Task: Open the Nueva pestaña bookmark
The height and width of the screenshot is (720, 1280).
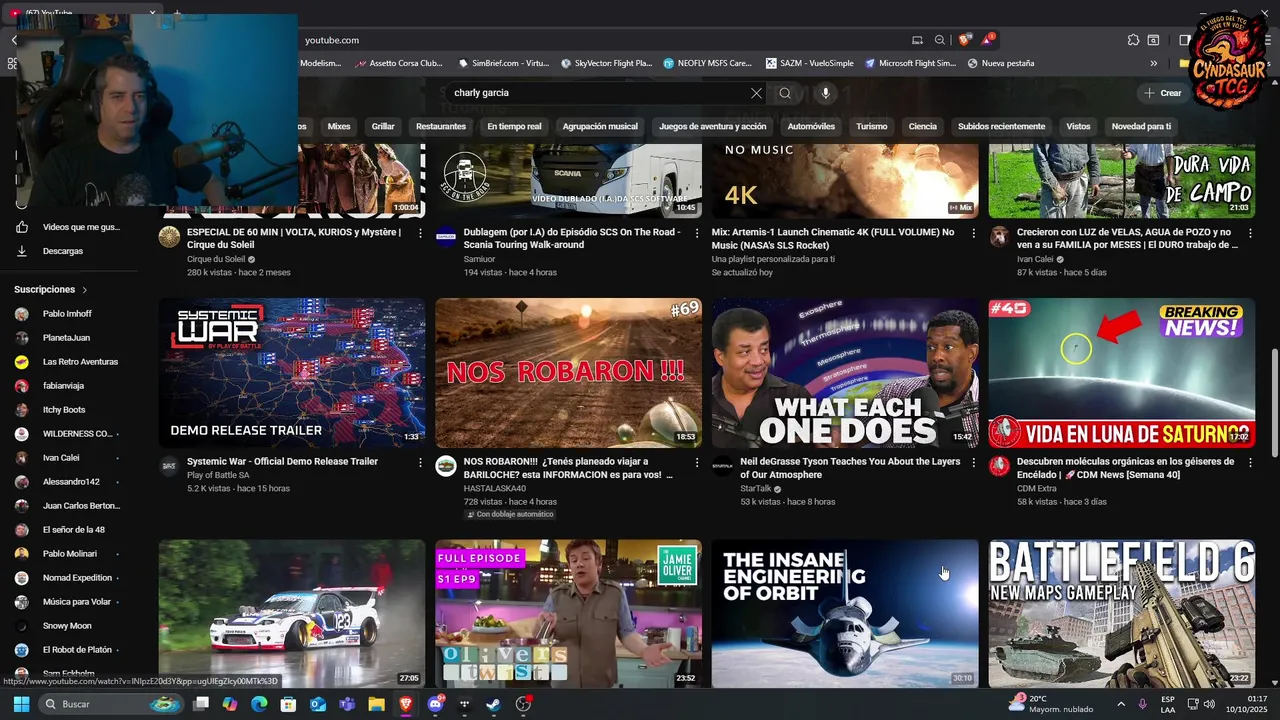Action: (x=1001, y=63)
